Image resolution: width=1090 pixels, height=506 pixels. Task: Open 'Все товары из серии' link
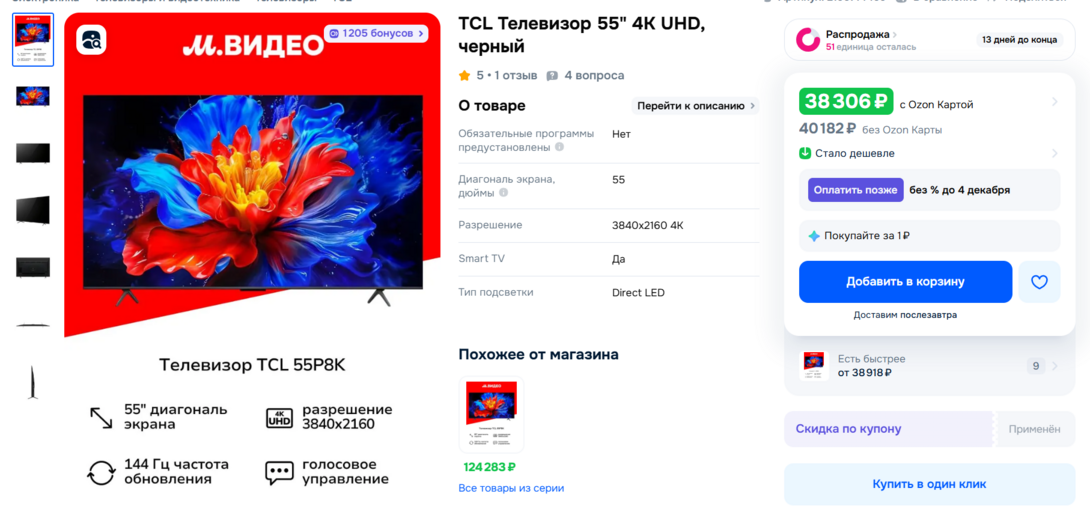tap(512, 488)
